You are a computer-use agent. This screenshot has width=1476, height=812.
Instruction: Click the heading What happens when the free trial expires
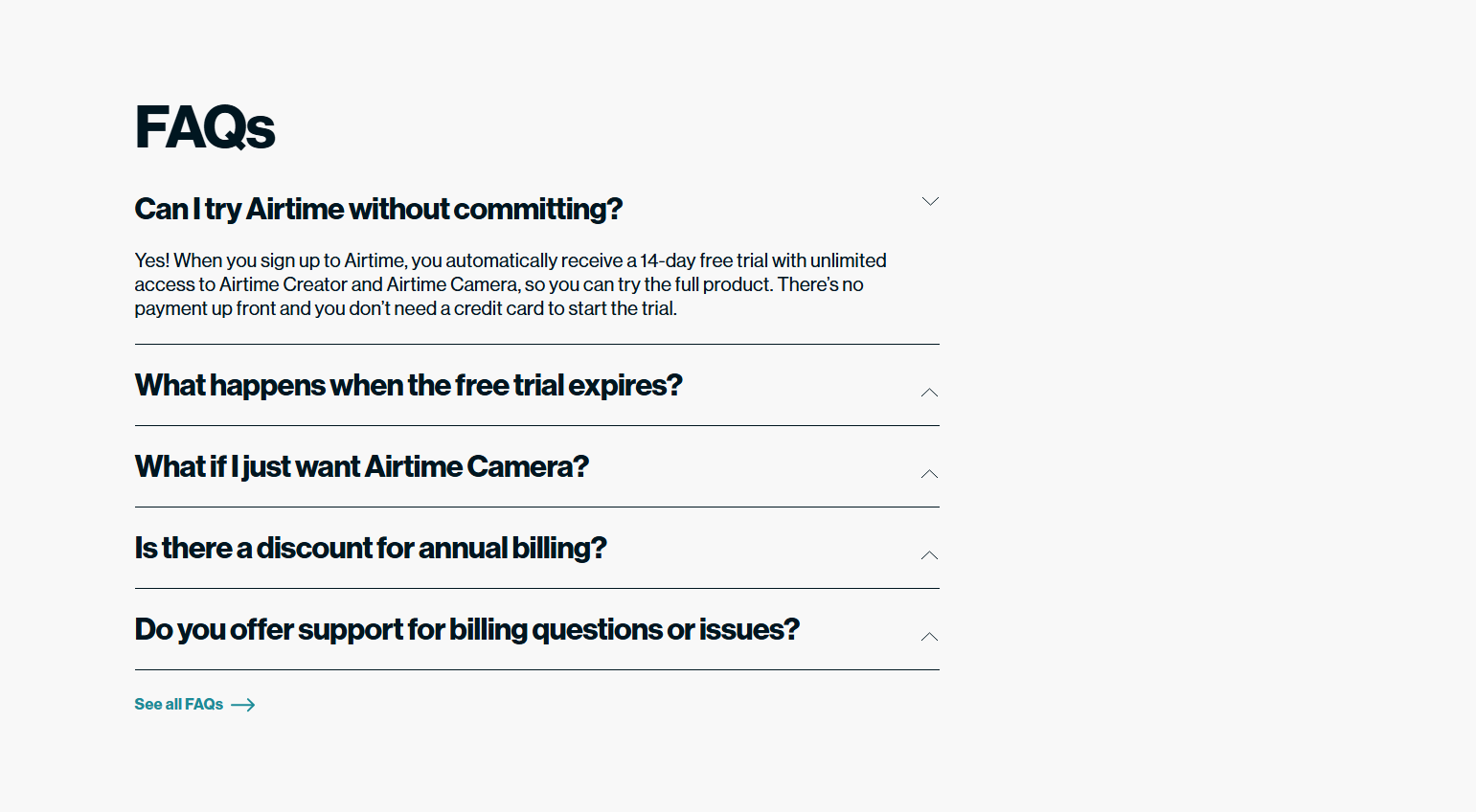click(x=408, y=386)
